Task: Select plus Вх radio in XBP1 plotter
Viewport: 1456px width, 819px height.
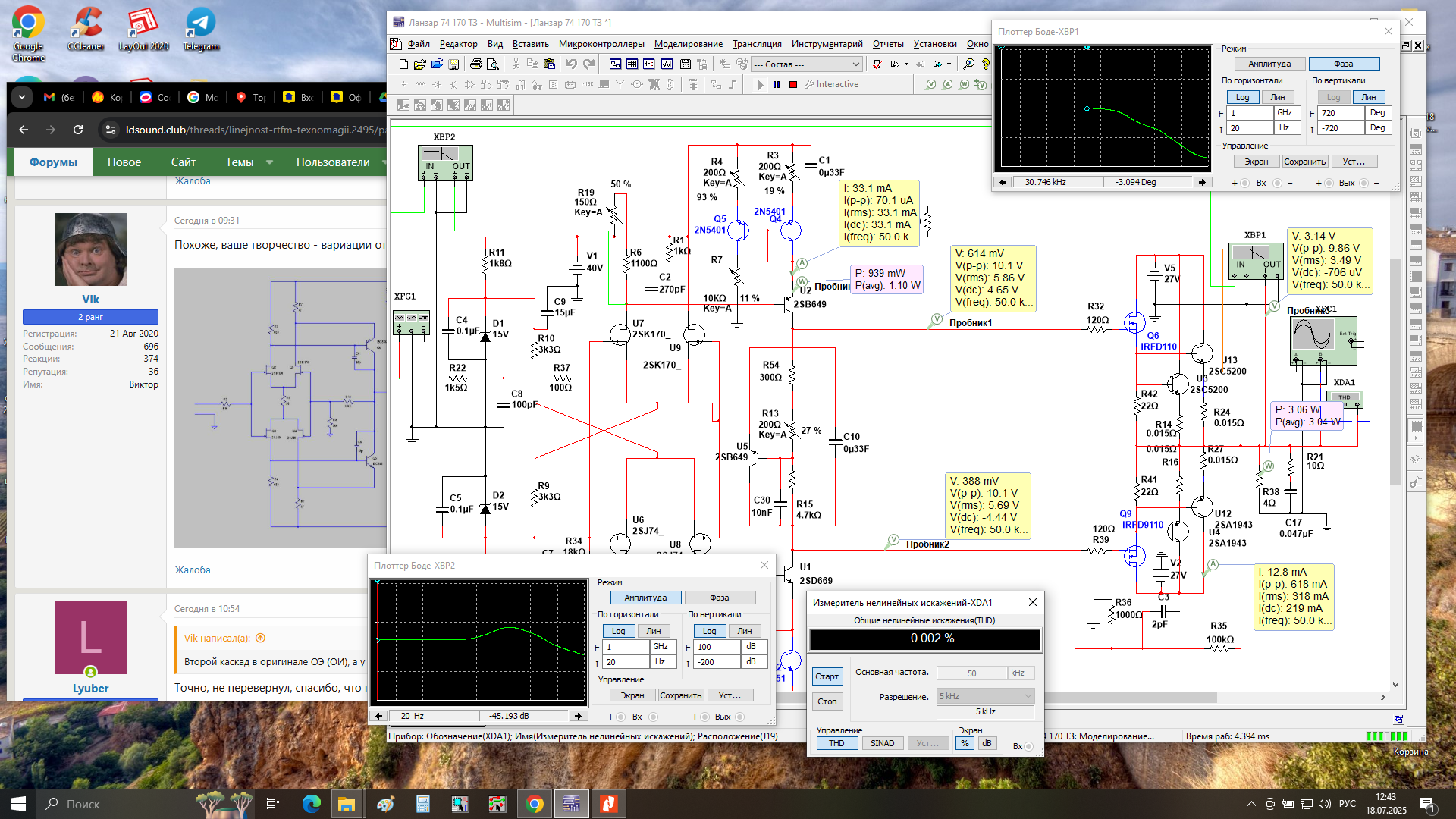Action: click(1245, 184)
